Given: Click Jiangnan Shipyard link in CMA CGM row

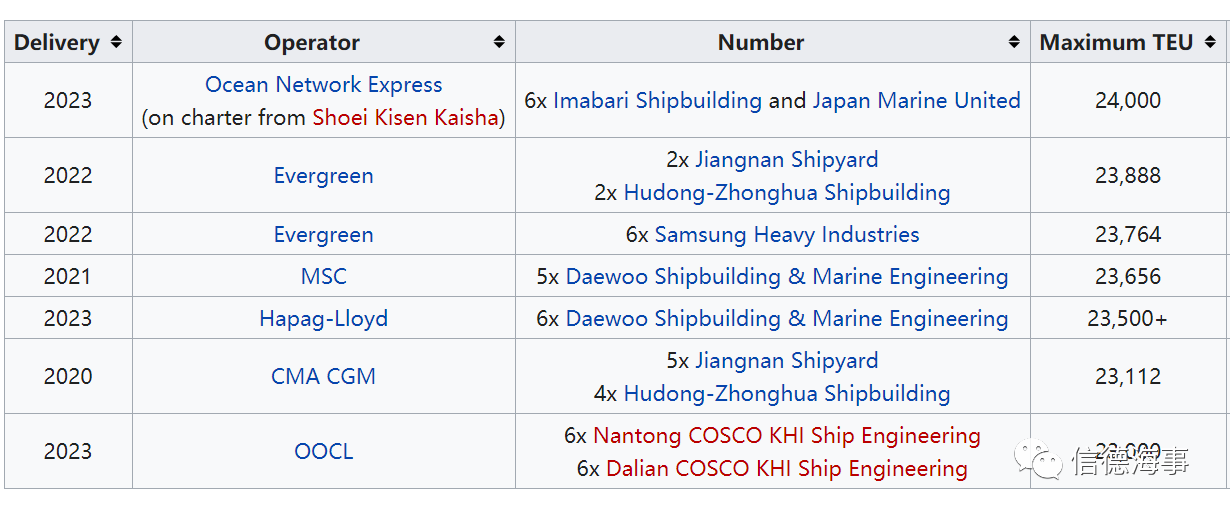Looking at the screenshot, I should pos(787,360).
